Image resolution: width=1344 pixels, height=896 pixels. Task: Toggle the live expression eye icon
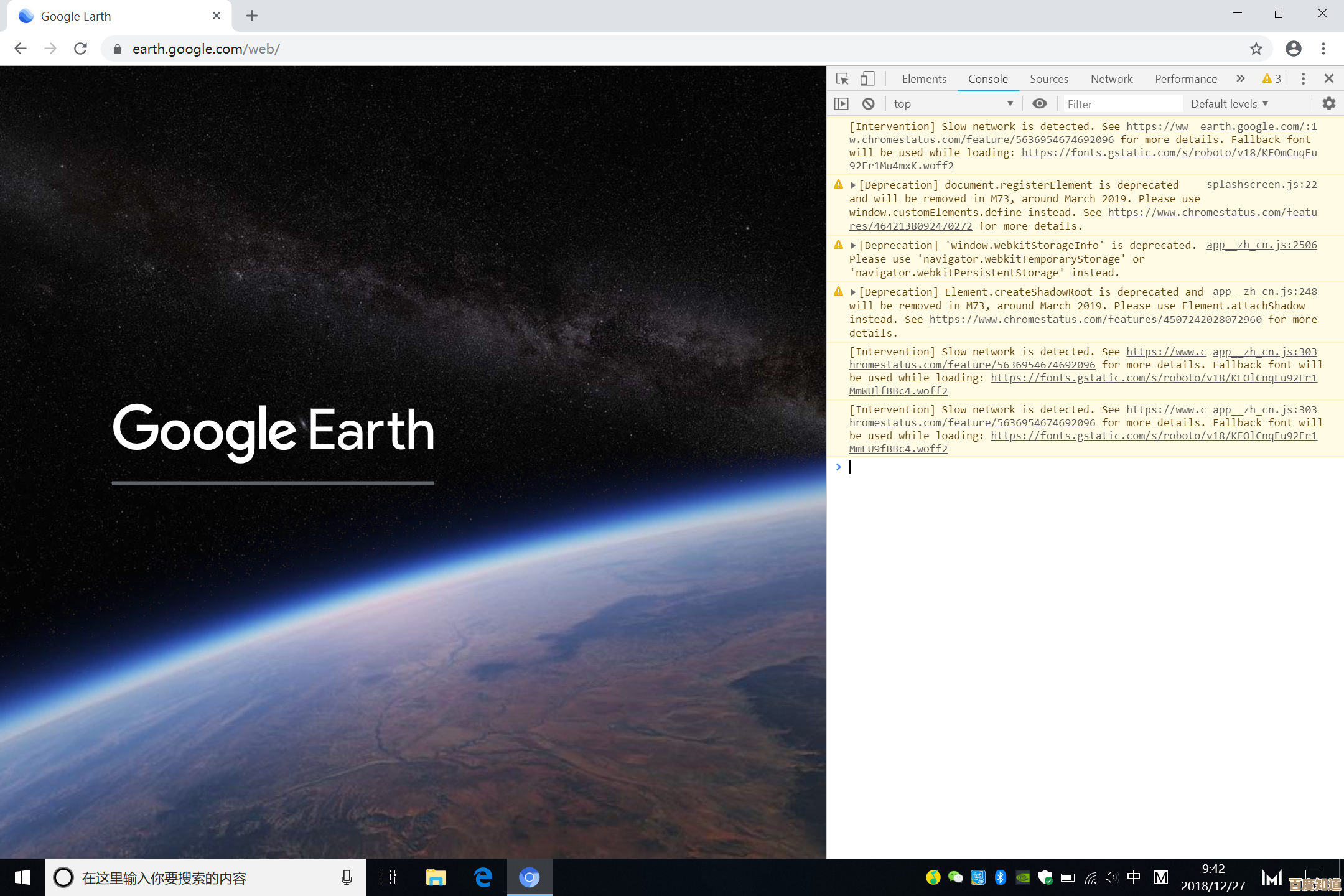1039,104
